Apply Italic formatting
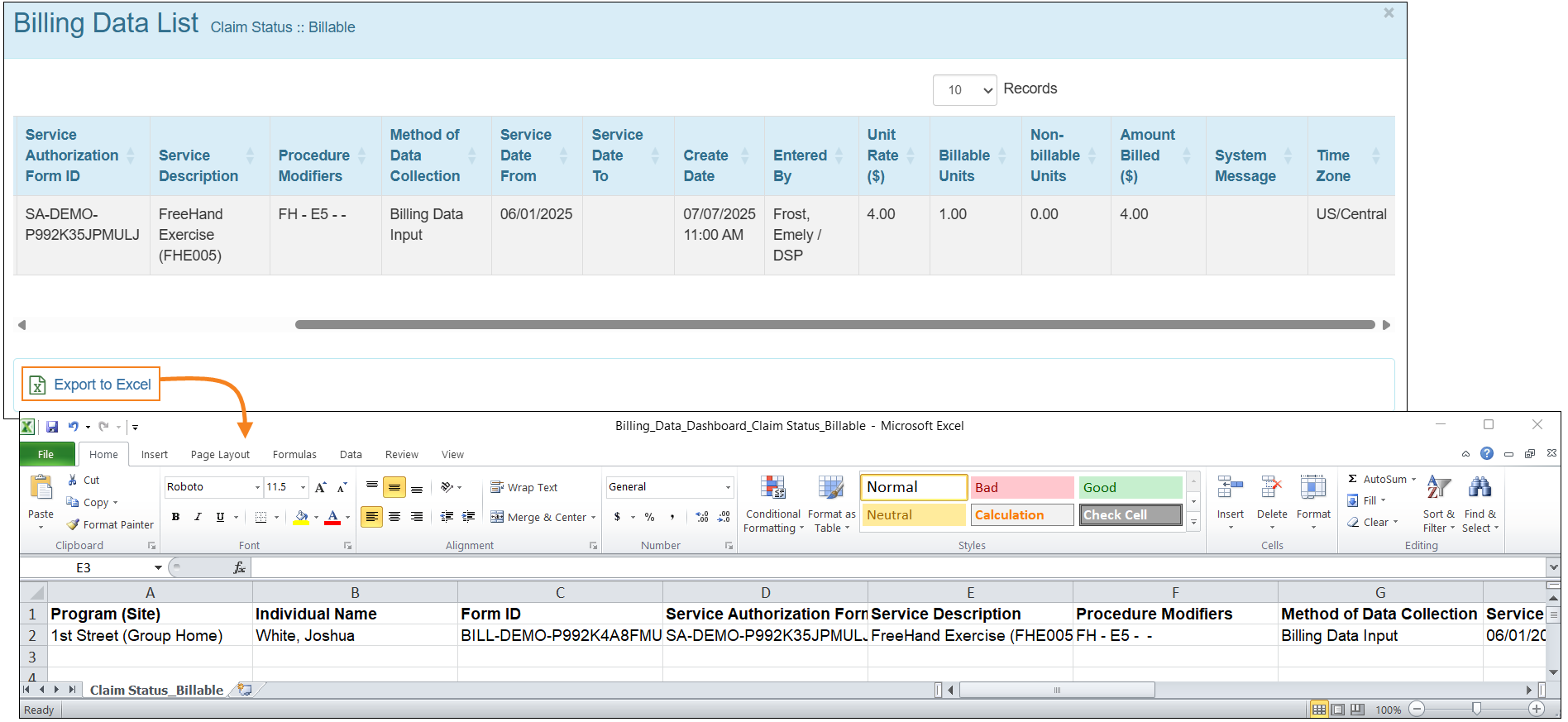This screenshot has height=722, width=1568. click(x=198, y=517)
